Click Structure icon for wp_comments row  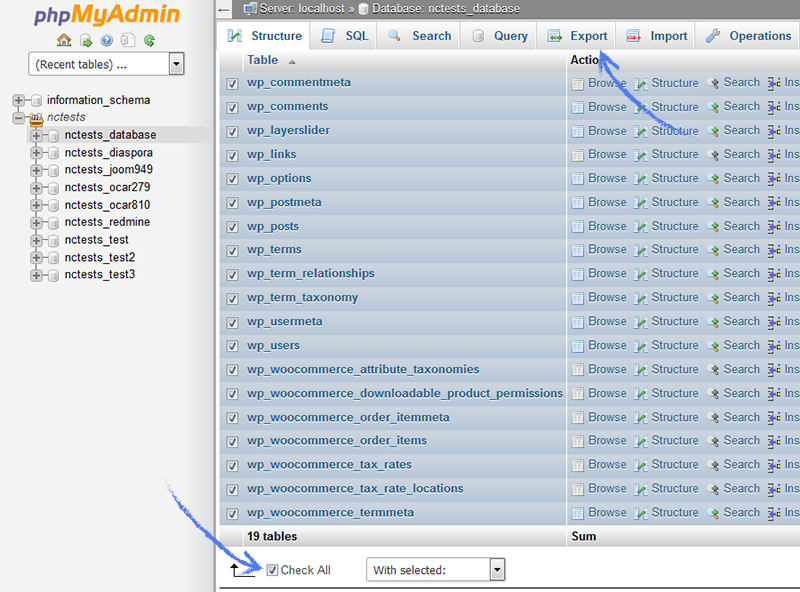click(640, 107)
